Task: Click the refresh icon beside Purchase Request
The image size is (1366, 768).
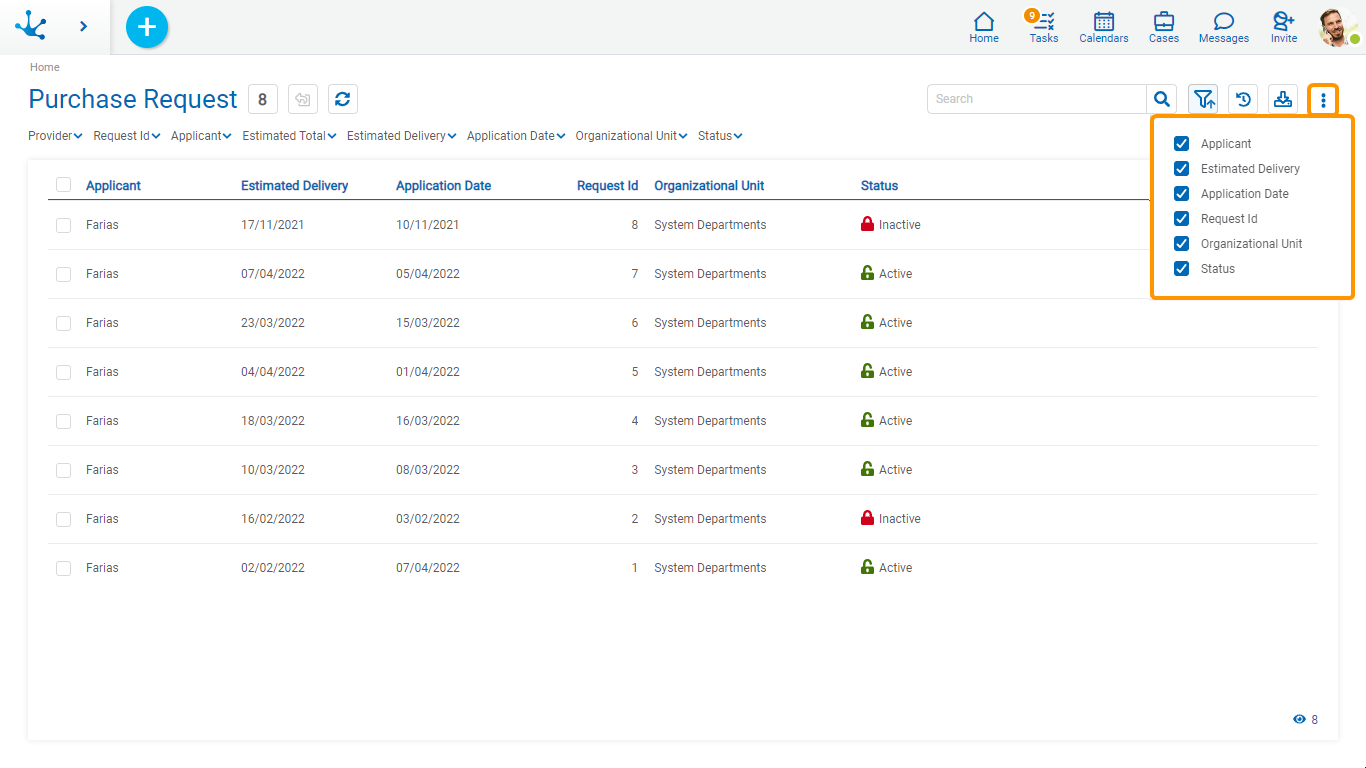Action: point(342,99)
